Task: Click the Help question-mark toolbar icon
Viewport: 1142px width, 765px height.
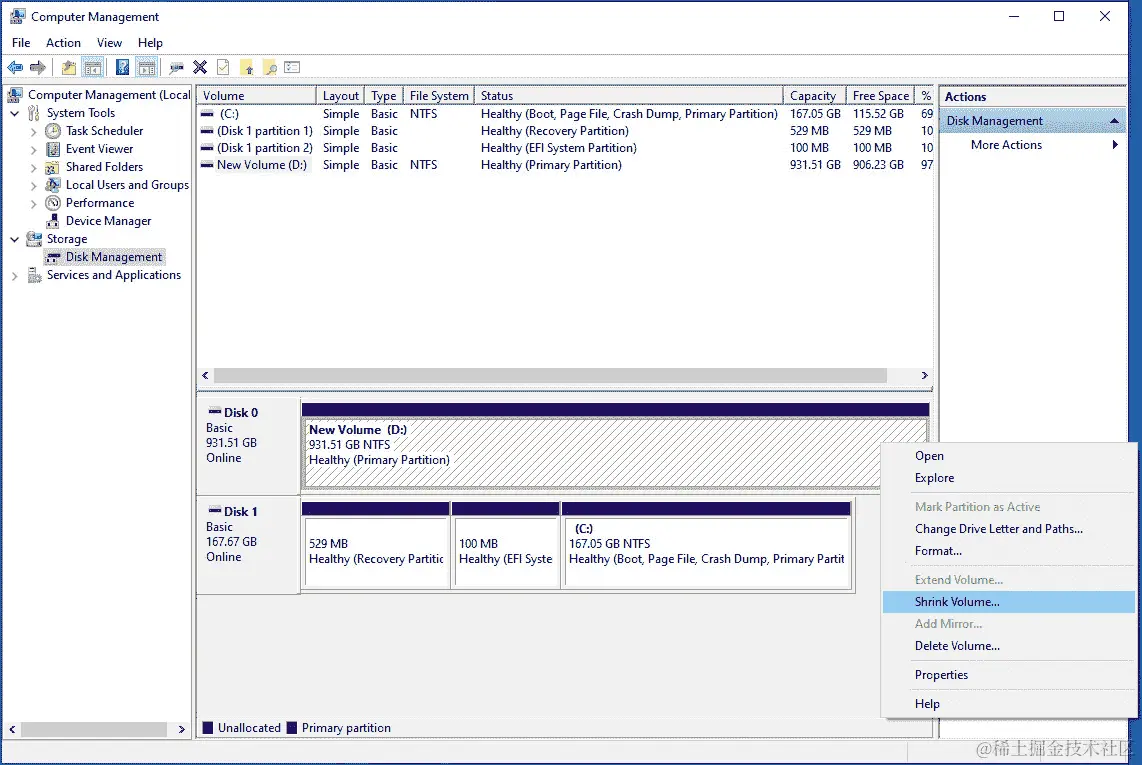Action: pos(122,68)
